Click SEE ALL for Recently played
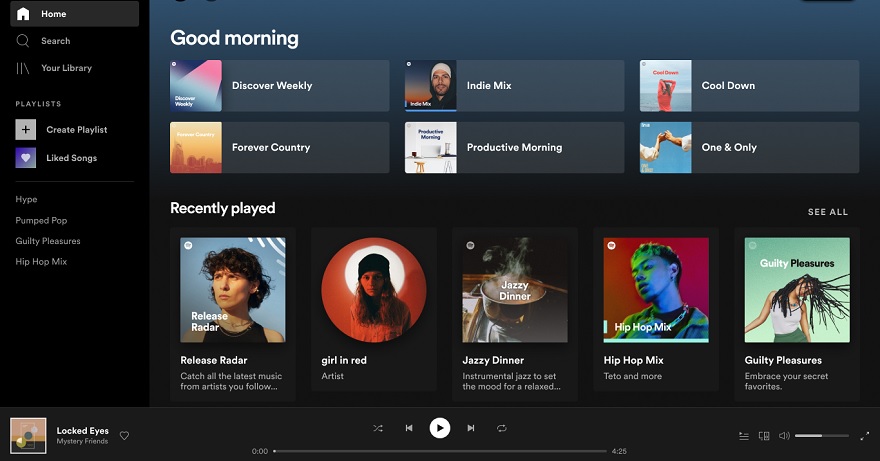Screen dimensions: 880x461 coord(828,212)
